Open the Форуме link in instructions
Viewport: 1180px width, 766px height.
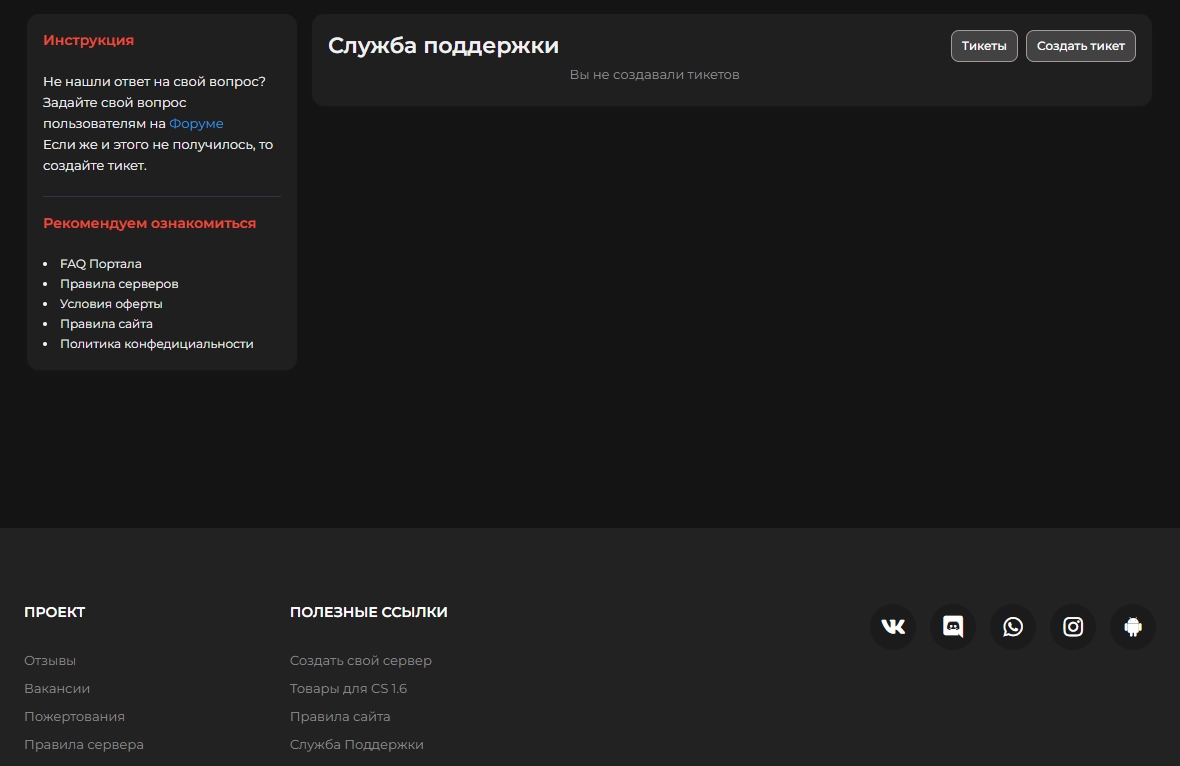click(x=196, y=124)
